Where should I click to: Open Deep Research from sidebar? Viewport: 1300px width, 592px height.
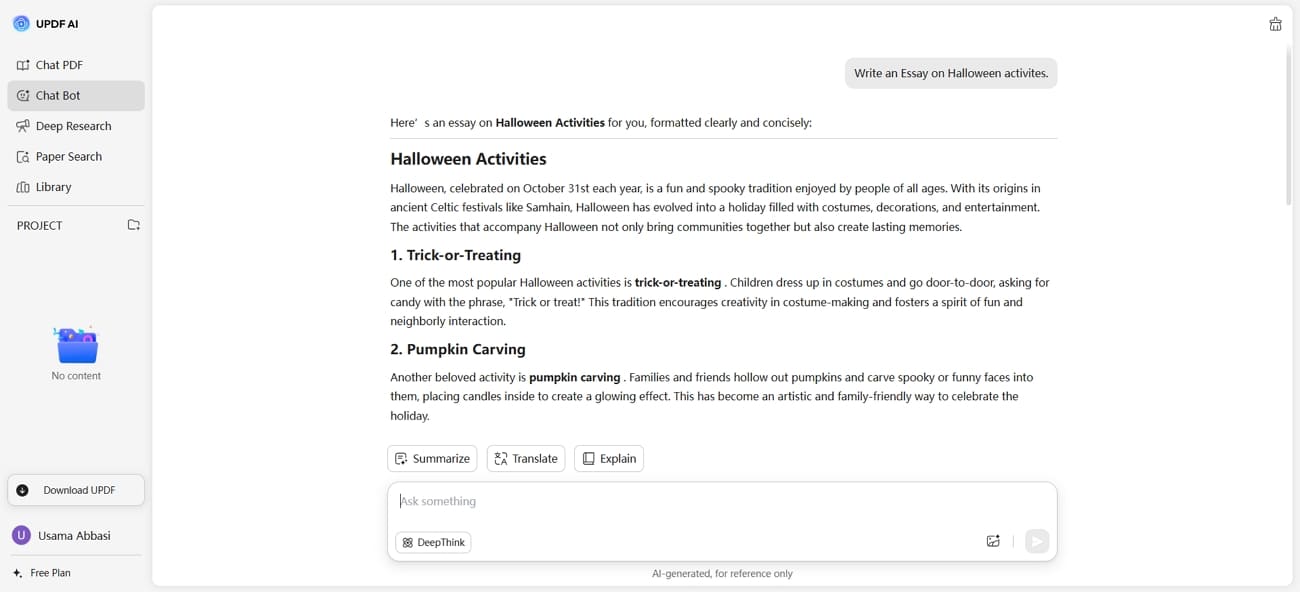click(x=73, y=126)
